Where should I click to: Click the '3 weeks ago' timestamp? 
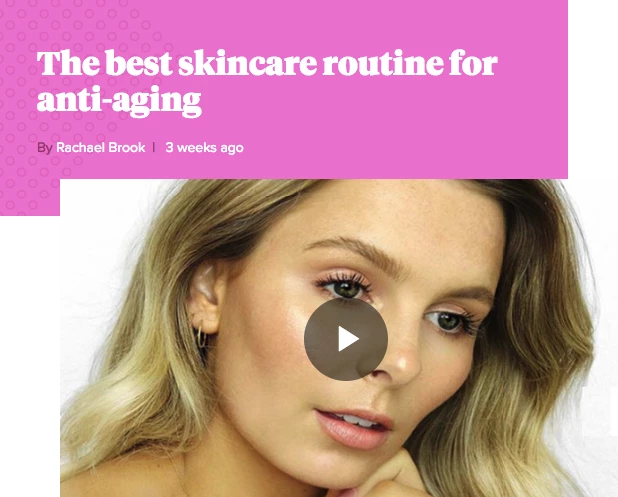tap(205, 147)
